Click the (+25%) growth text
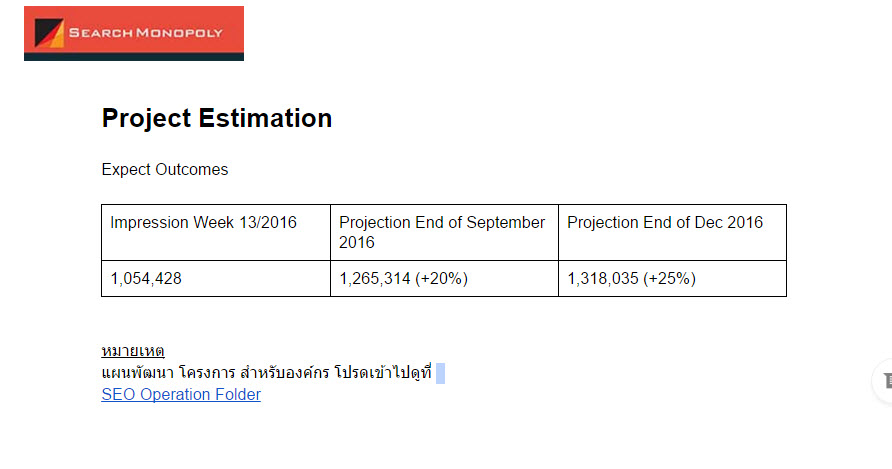The image size is (892, 469). 669,279
